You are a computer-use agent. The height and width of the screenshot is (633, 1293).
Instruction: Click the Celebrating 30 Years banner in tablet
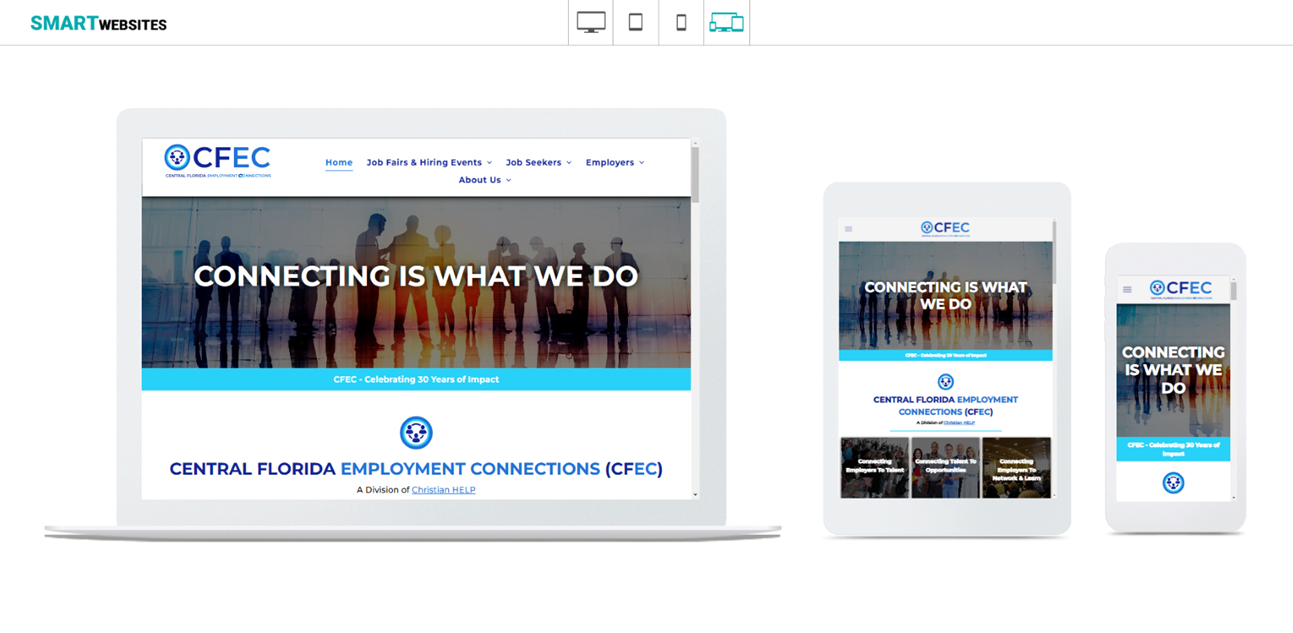(x=945, y=355)
